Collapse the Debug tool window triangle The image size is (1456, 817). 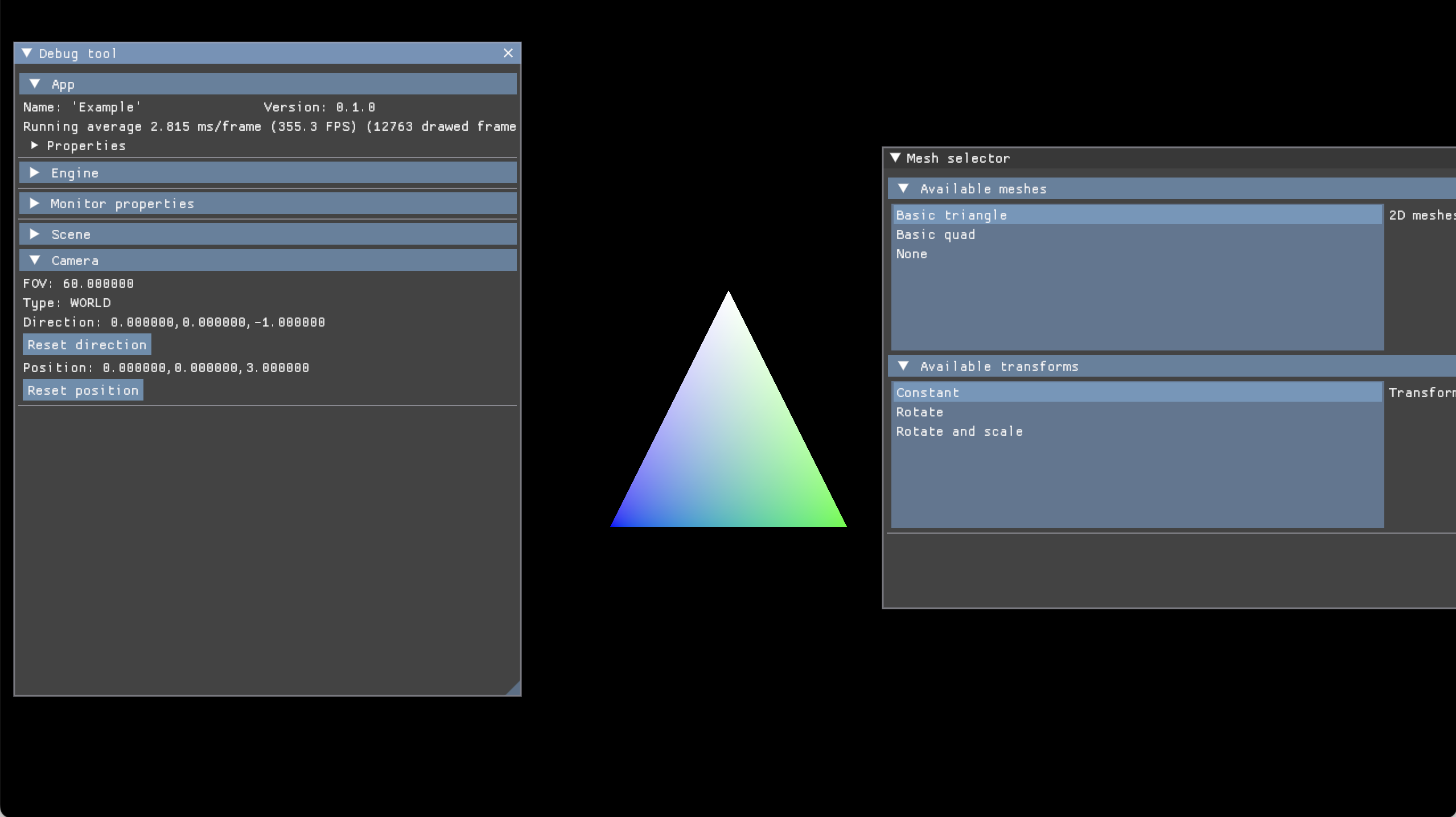click(x=26, y=53)
